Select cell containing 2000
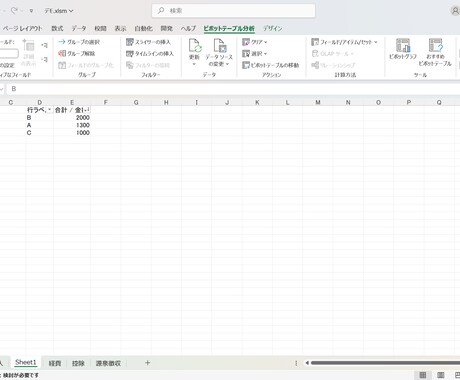Viewport: 460px width, 380px height. point(72,118)
